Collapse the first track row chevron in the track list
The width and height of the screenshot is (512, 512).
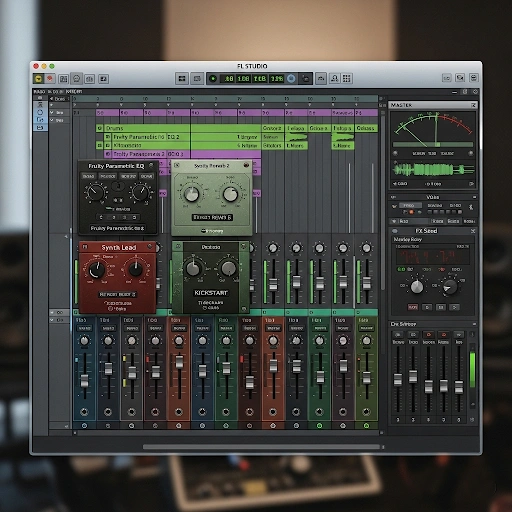click(x=52, y=112)
